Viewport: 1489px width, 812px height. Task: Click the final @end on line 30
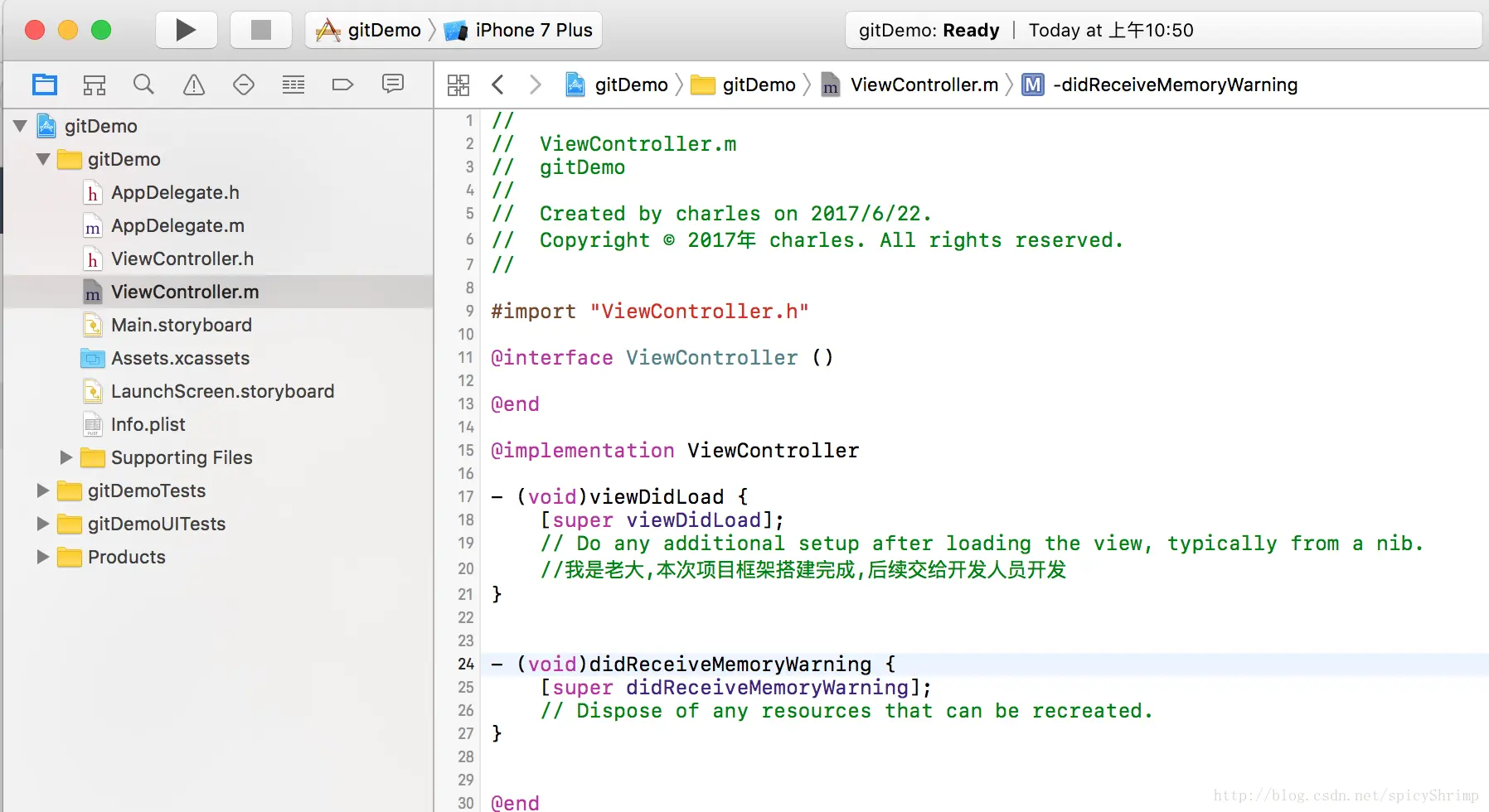(515, 803)
